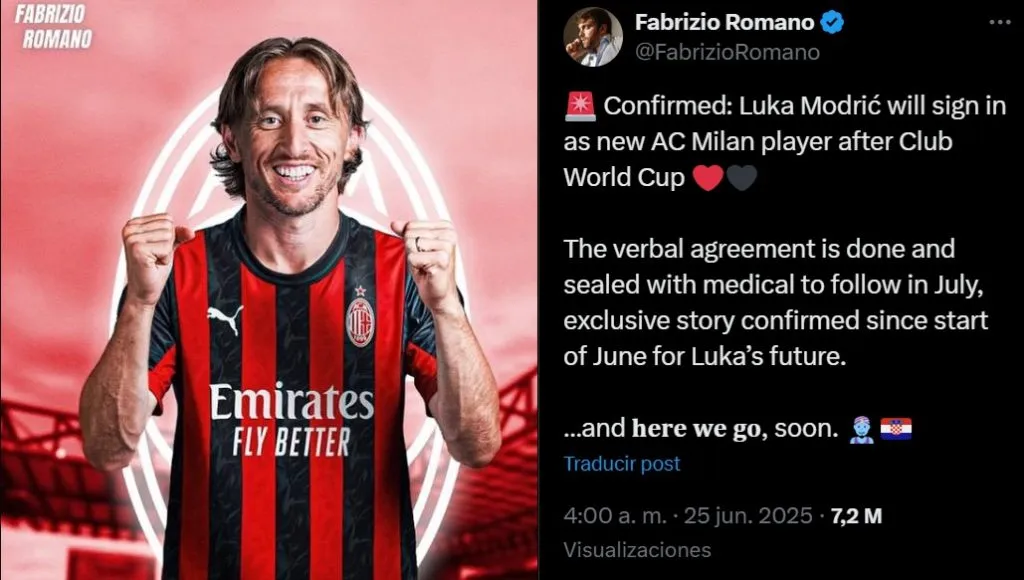Open the @FabrizioRomano handle link
The height and width of the screenshot is (580, 1024).
tap(727, 52)
